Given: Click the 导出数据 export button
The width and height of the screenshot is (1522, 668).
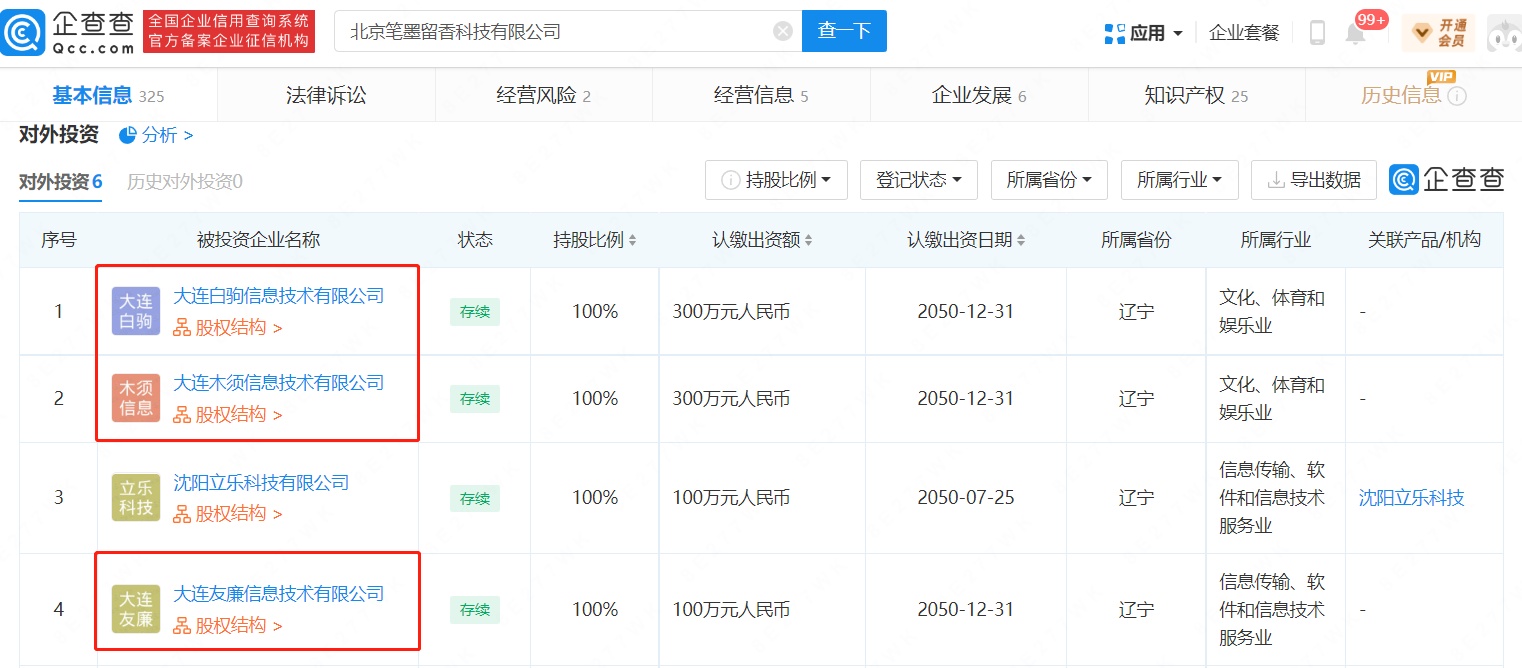Looking at the screenshot, I should 1313,180.
